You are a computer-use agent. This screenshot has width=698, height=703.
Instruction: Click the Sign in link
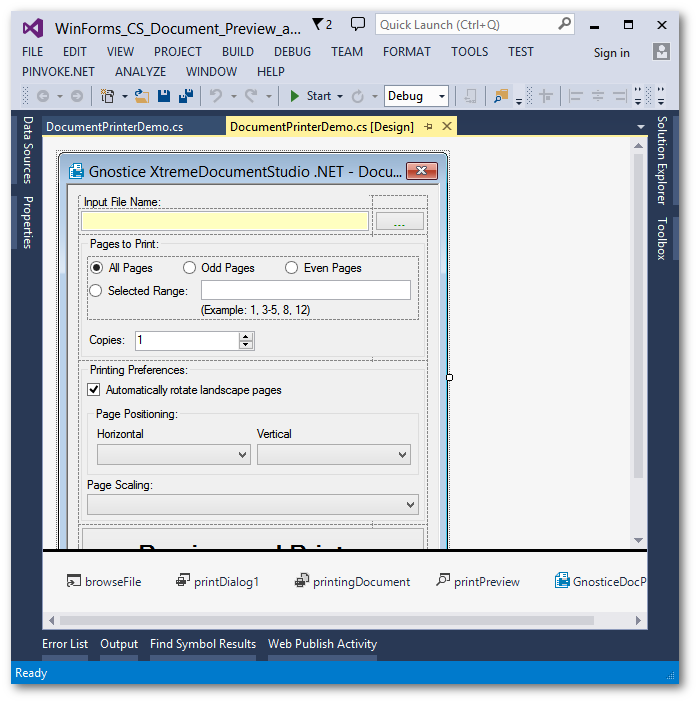pyautogui.click(x=611, y=53)
